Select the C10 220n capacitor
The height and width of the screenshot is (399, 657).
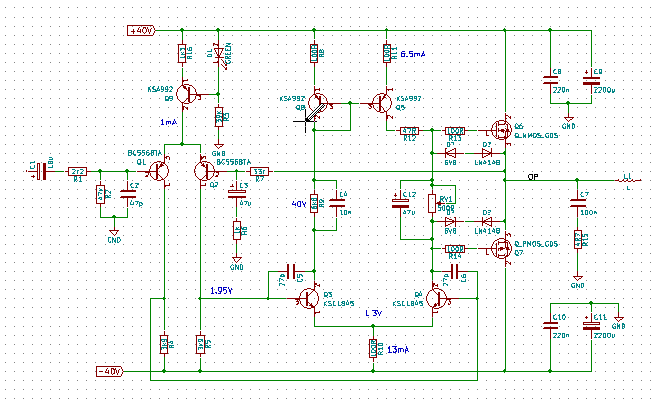point(550,326)
